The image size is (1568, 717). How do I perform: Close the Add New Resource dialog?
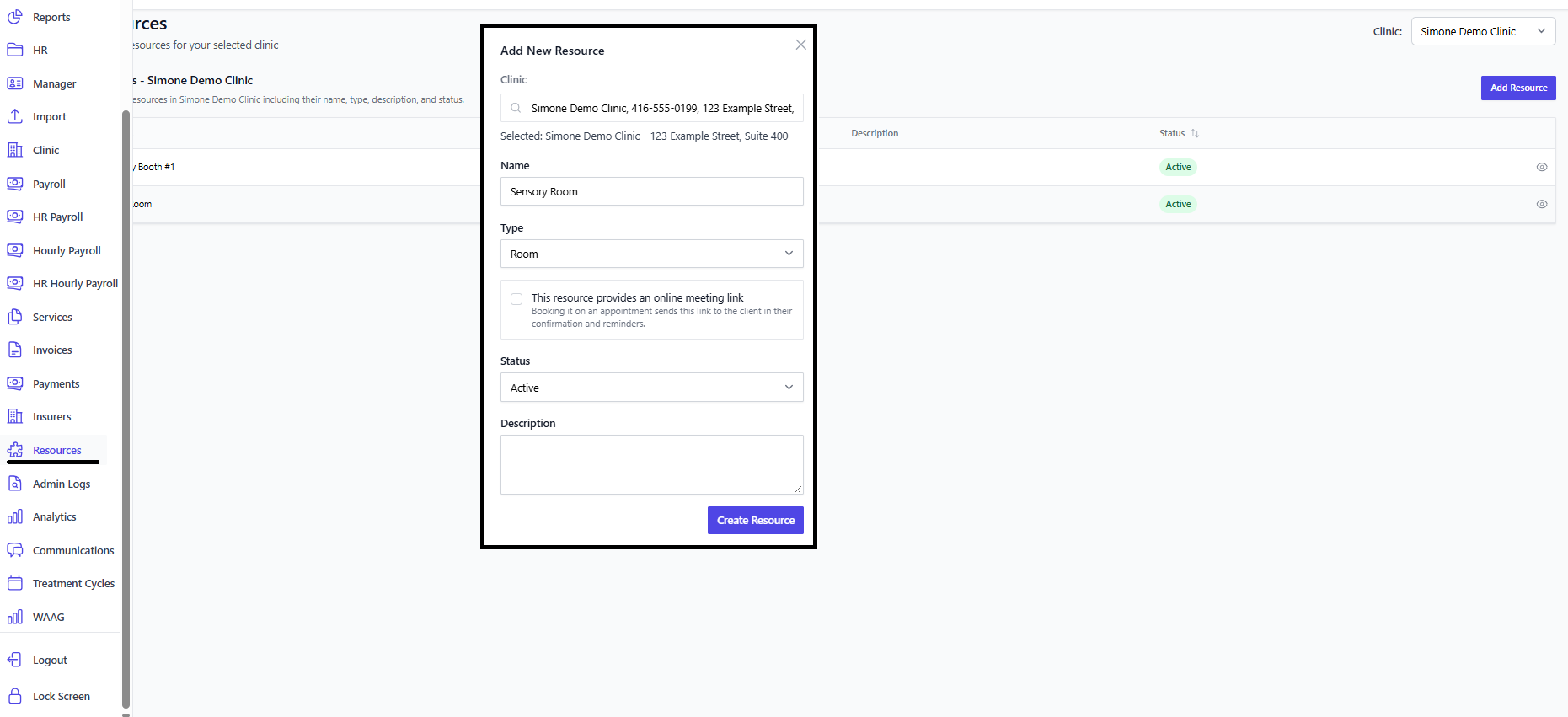pos(801,45)
